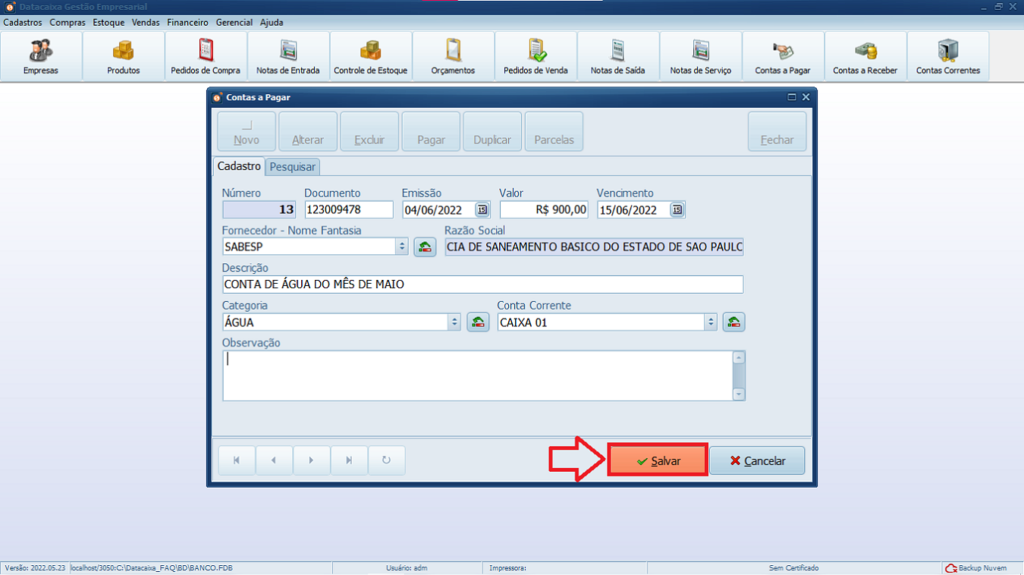Open the Contas Correntes icon
The width and height of the screenshot is (1024, 575).
point(947,57)
